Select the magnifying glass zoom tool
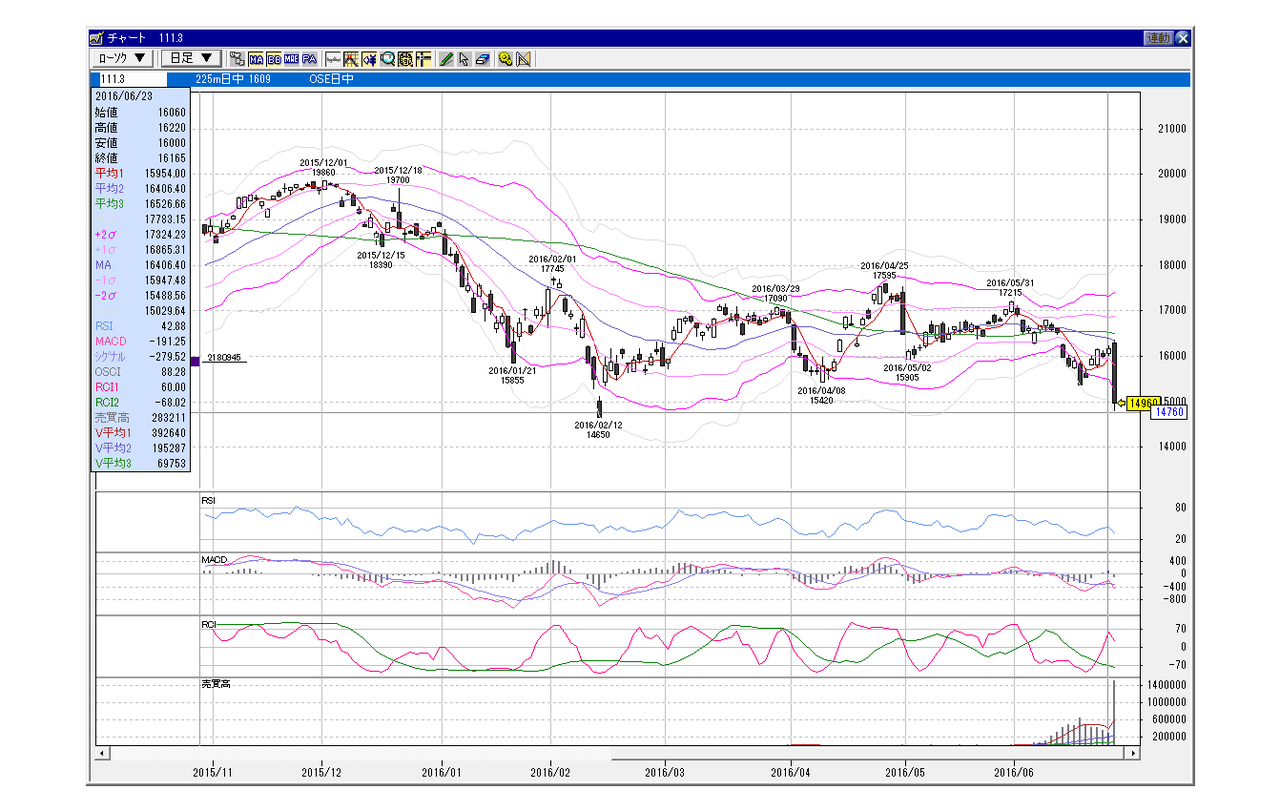Screen dimensions: 1280x811 (x=387, y=58)
